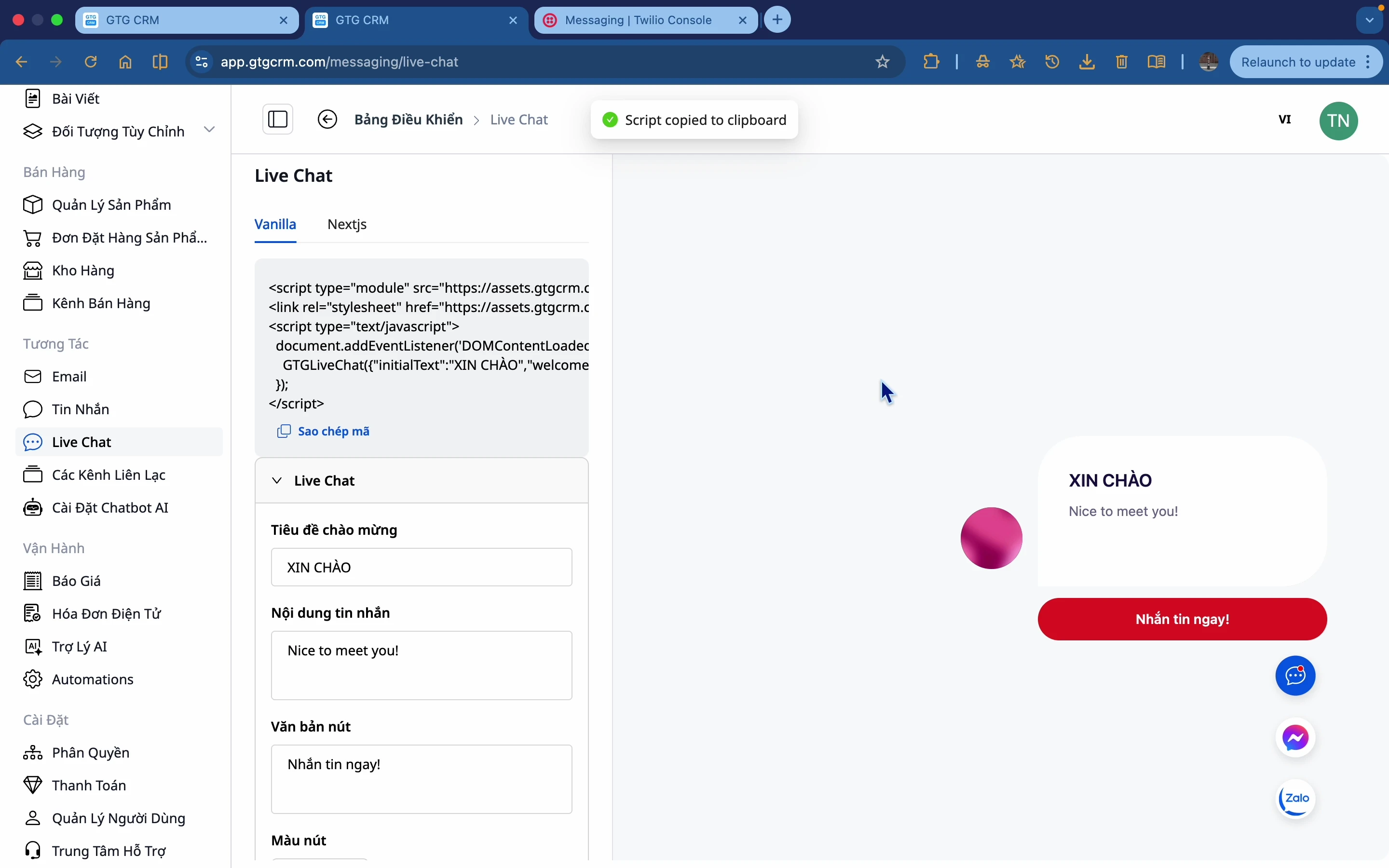
Task: Open Quản Lý Sản Phẩm
Action: [112, 204]
